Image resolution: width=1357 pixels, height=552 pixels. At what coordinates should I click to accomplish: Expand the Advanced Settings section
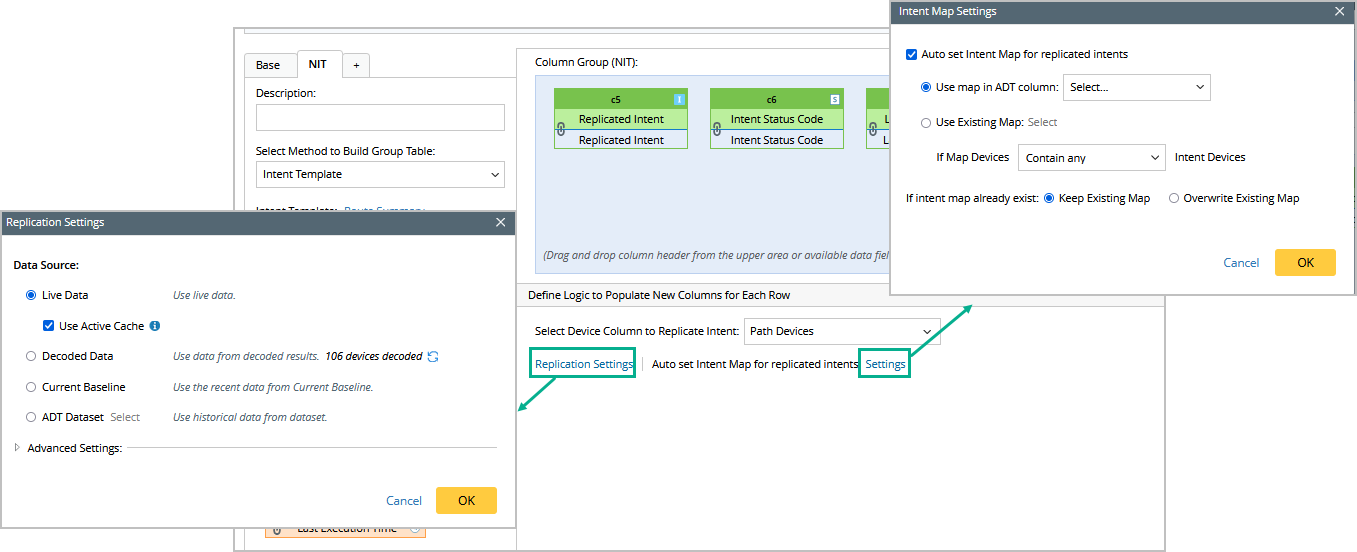pos(18,448)
